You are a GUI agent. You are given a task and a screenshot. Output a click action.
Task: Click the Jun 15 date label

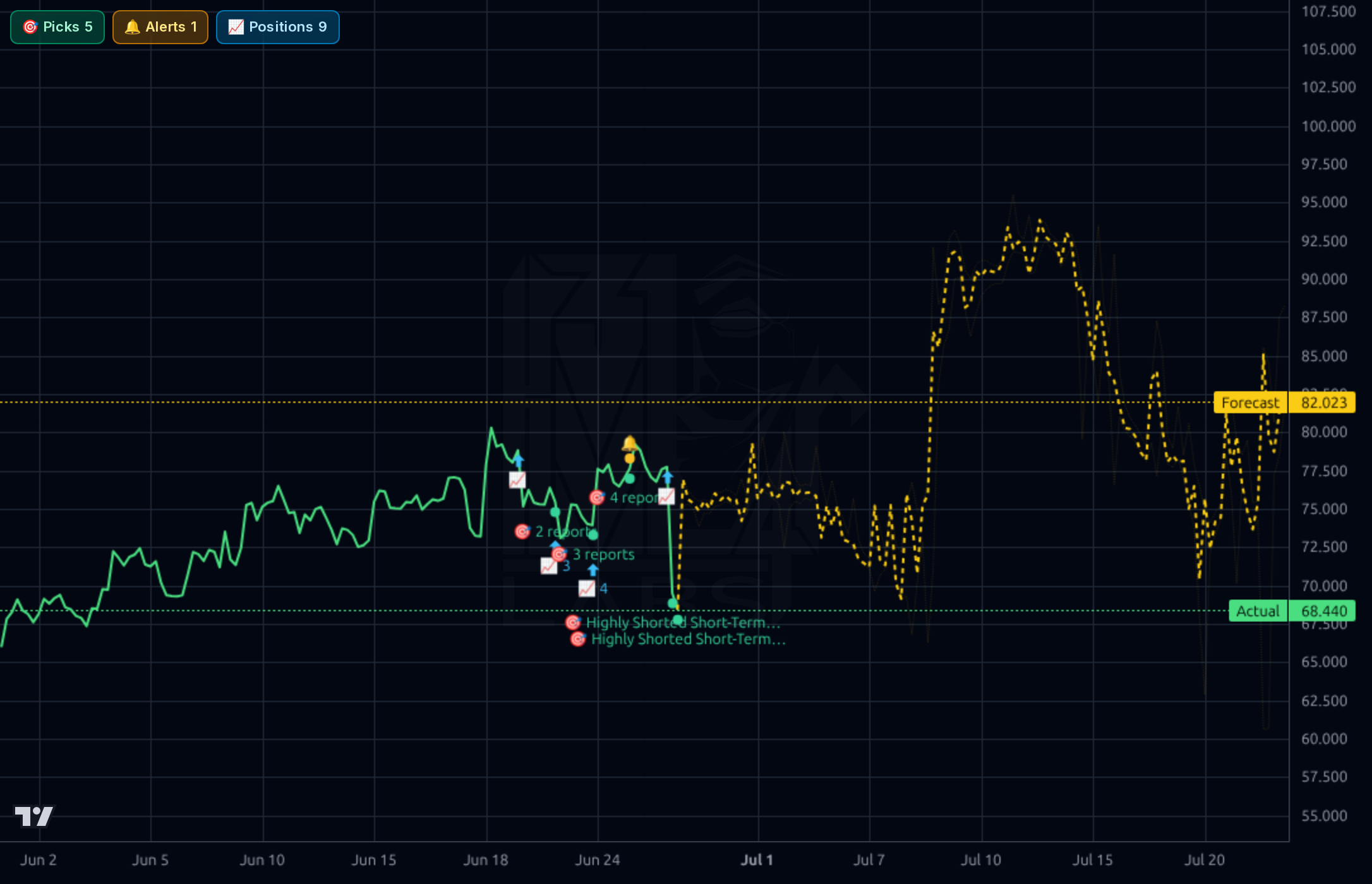[374, 860]
